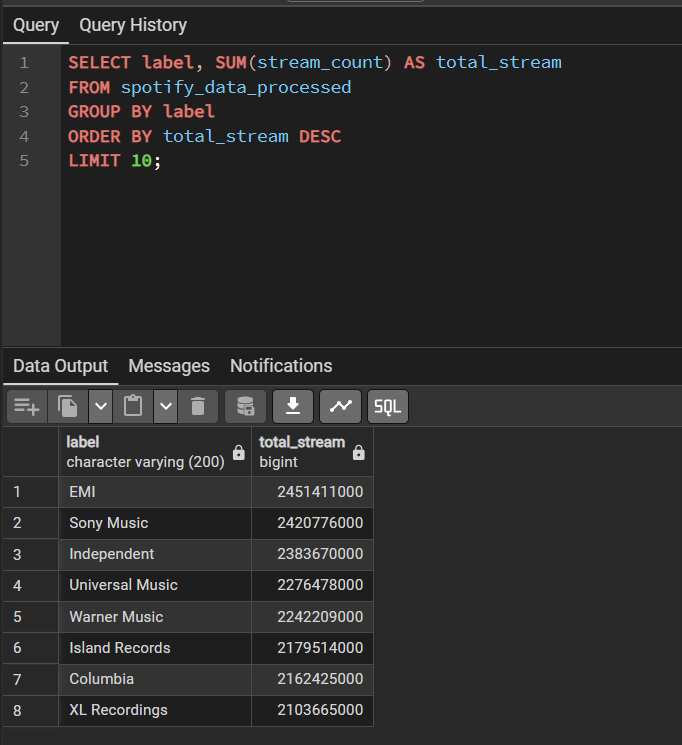
Task: Click the empty area of the query editor
Action: [371, 257]
